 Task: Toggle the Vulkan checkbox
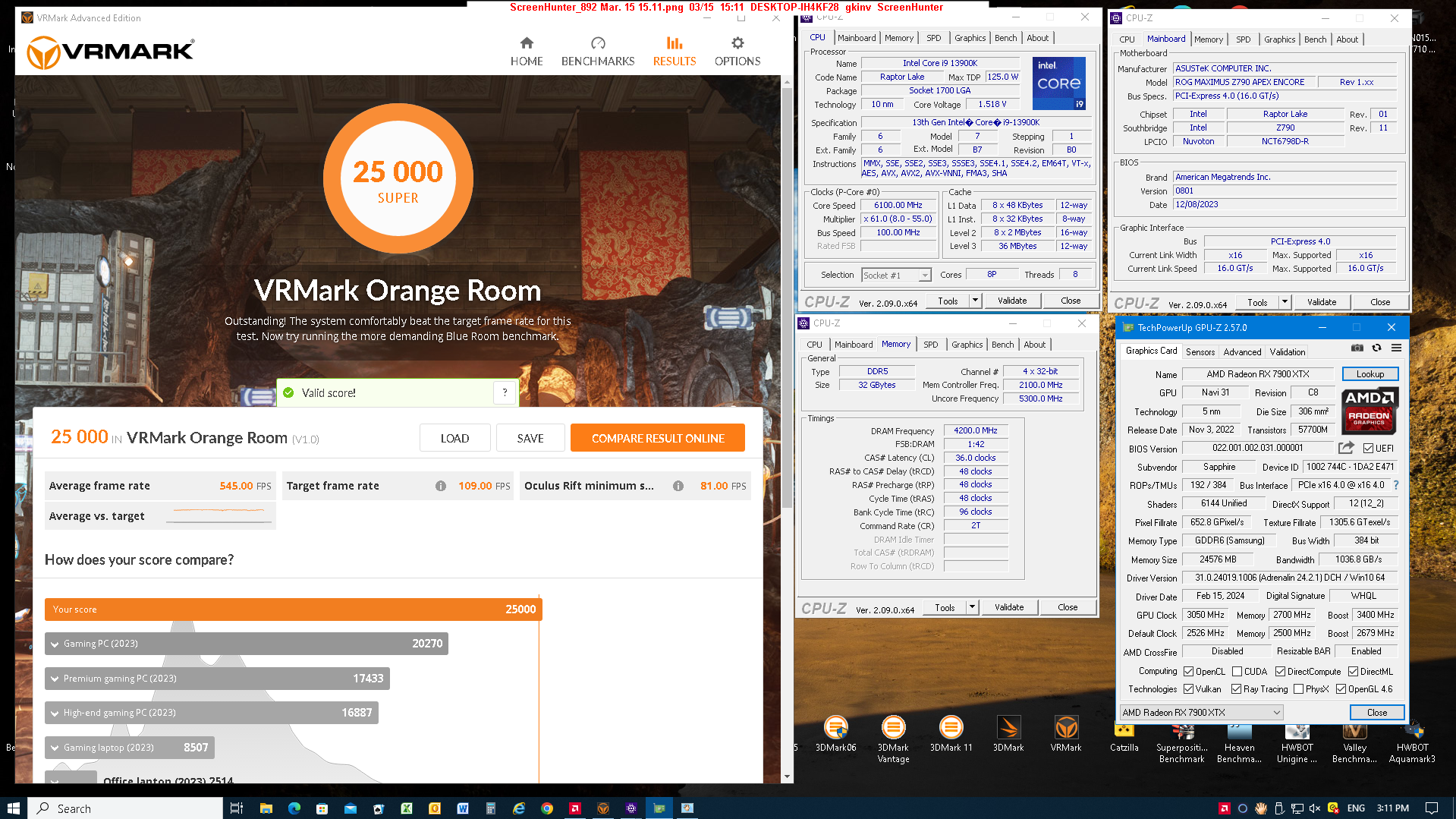(1188, 689)
